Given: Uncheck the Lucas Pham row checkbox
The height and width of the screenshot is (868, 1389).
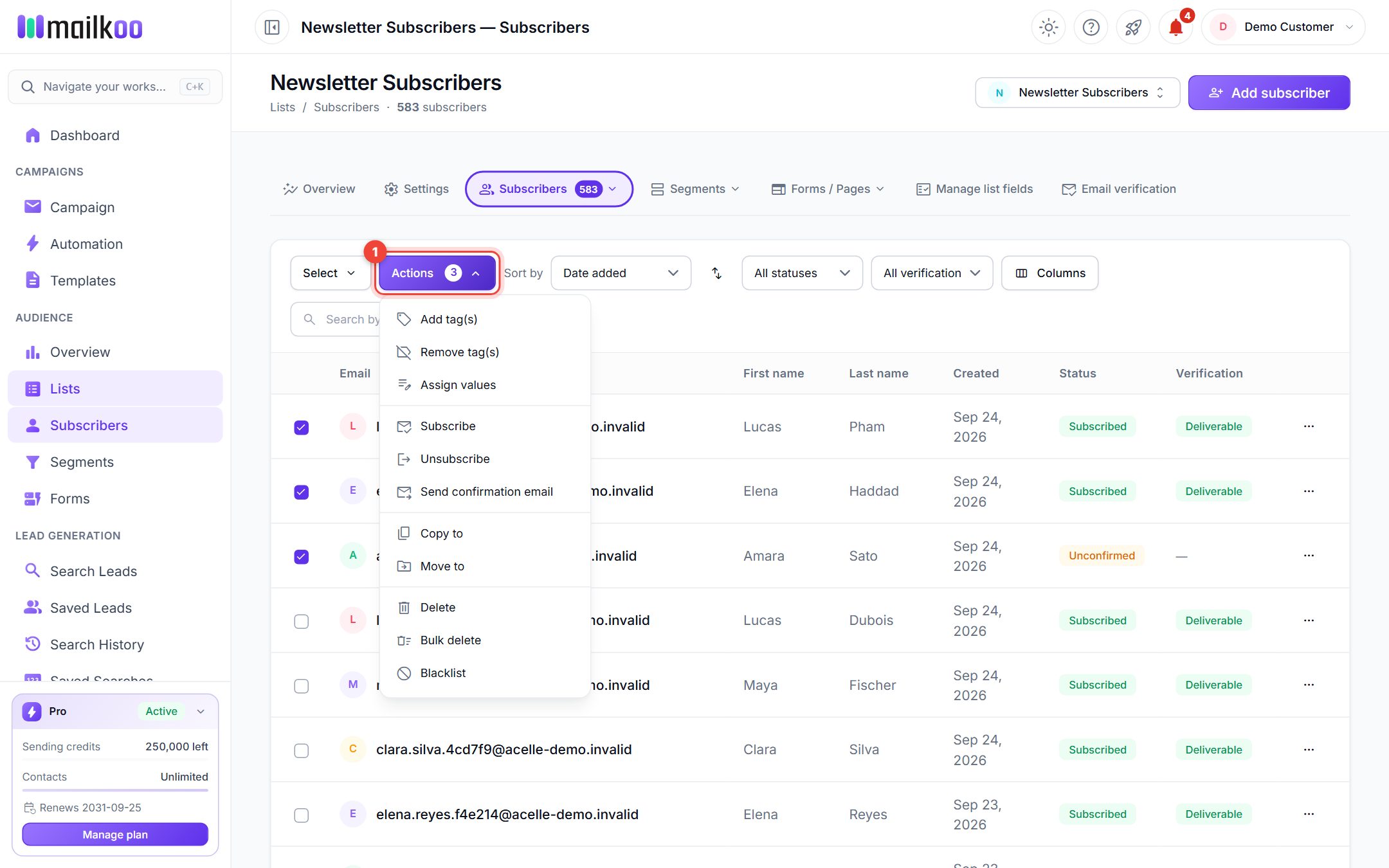Looking at the screenshot, I should (301, 428).
